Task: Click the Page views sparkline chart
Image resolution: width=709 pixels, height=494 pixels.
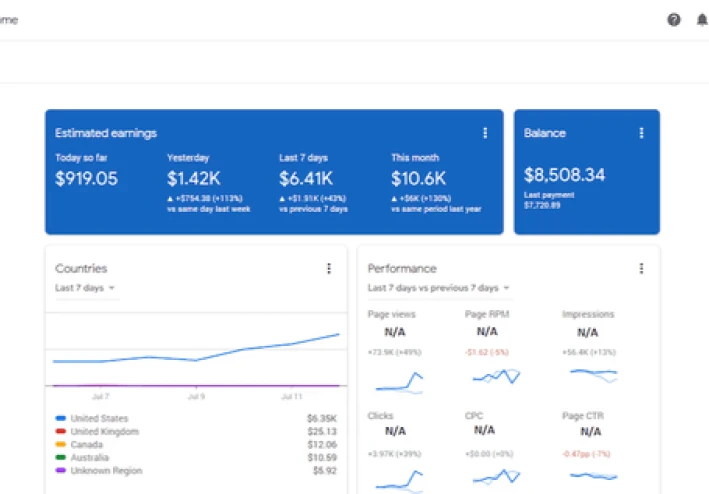Action: click(399, 381)
